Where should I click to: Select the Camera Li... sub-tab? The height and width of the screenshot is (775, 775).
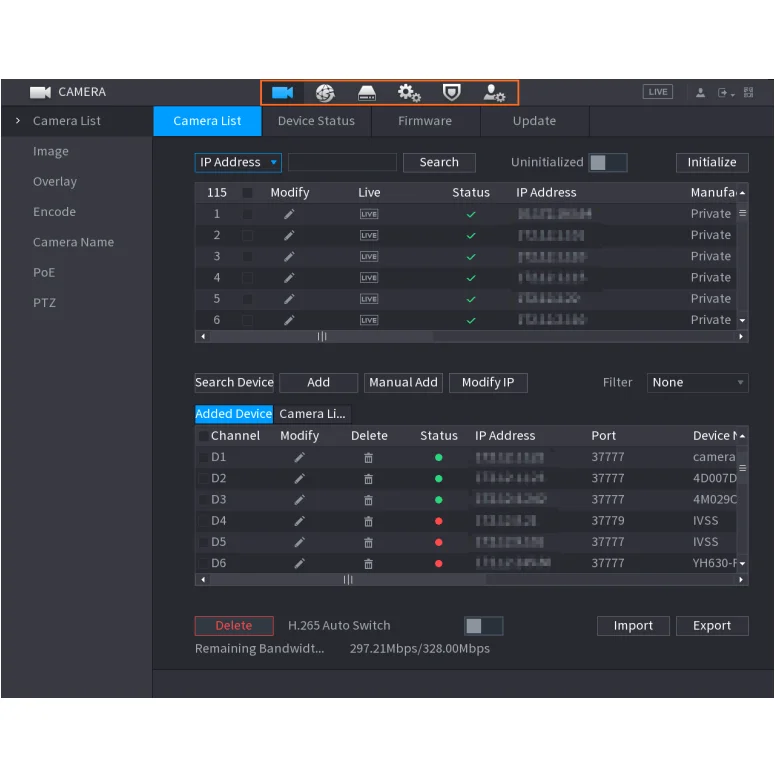[x=312, y=414]
